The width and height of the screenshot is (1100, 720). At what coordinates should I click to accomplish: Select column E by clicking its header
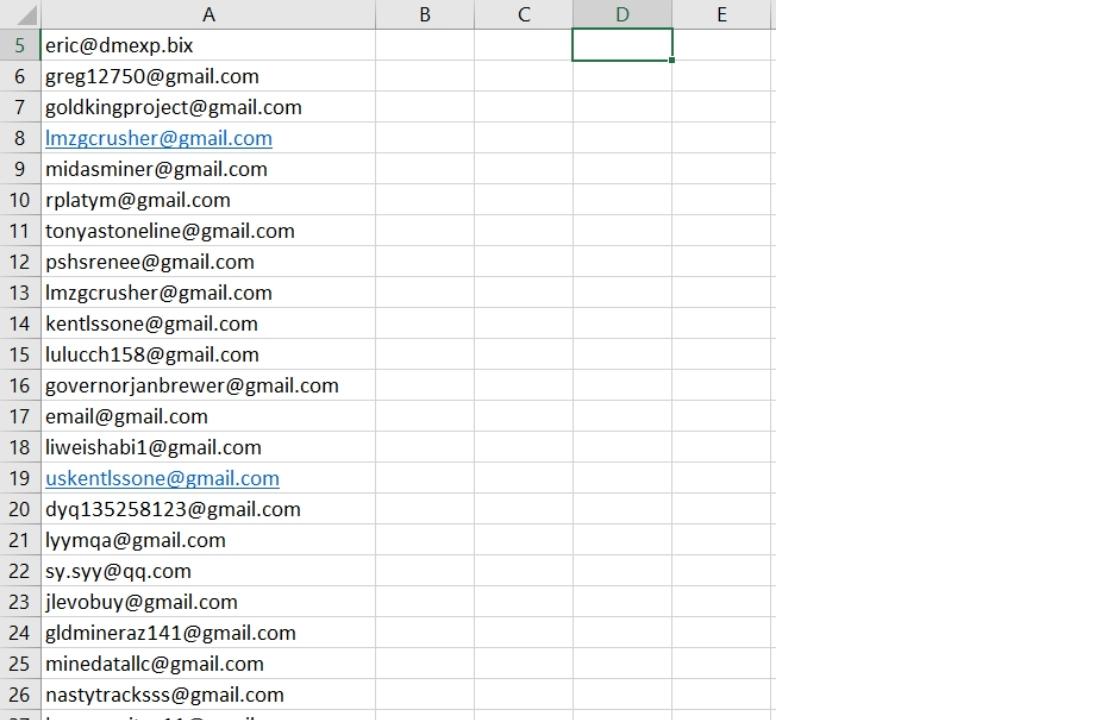click(x=721, y=14)
